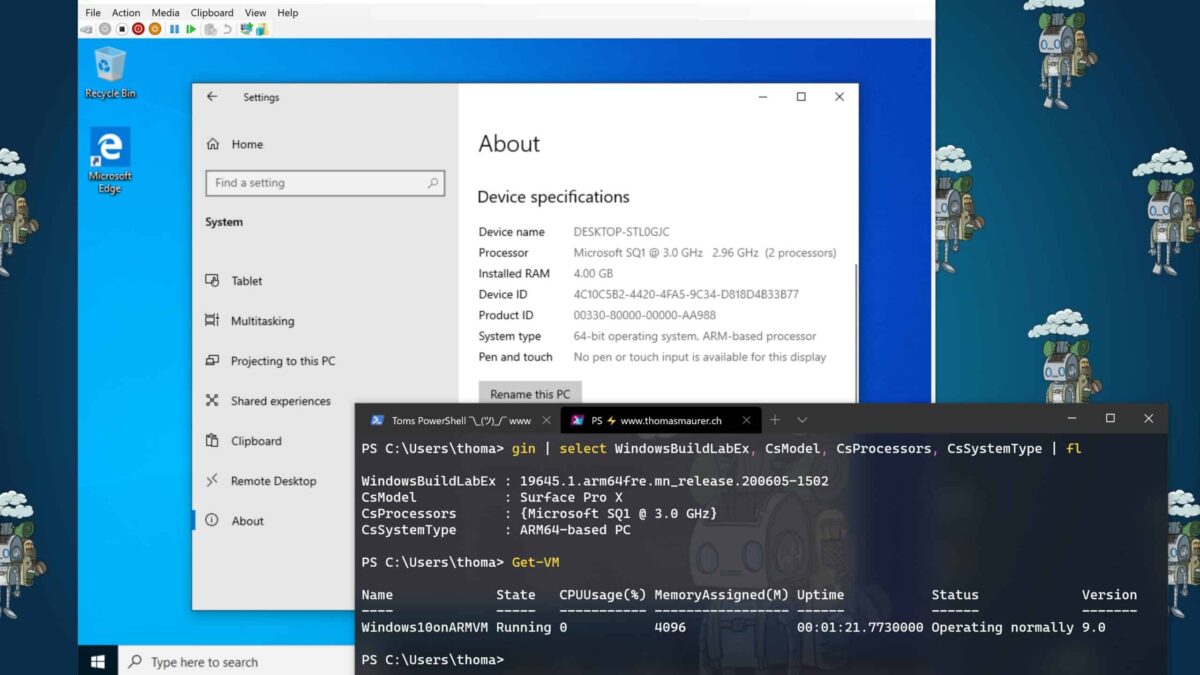This screenshot has width=1200, height=675.
Task: Click the Enhanced Session toolbar icon
Action: pyautogui.click(x=246, y=29)
